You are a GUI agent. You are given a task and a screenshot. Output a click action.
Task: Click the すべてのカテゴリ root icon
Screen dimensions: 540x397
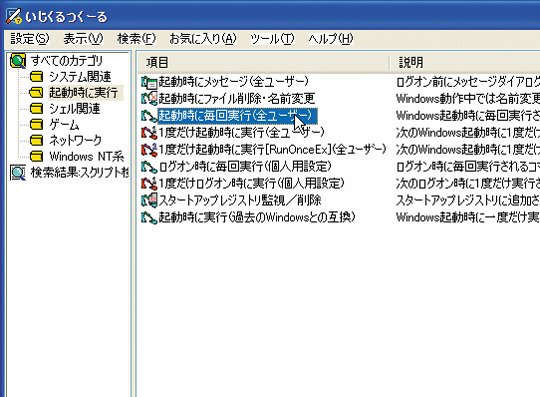18,61
